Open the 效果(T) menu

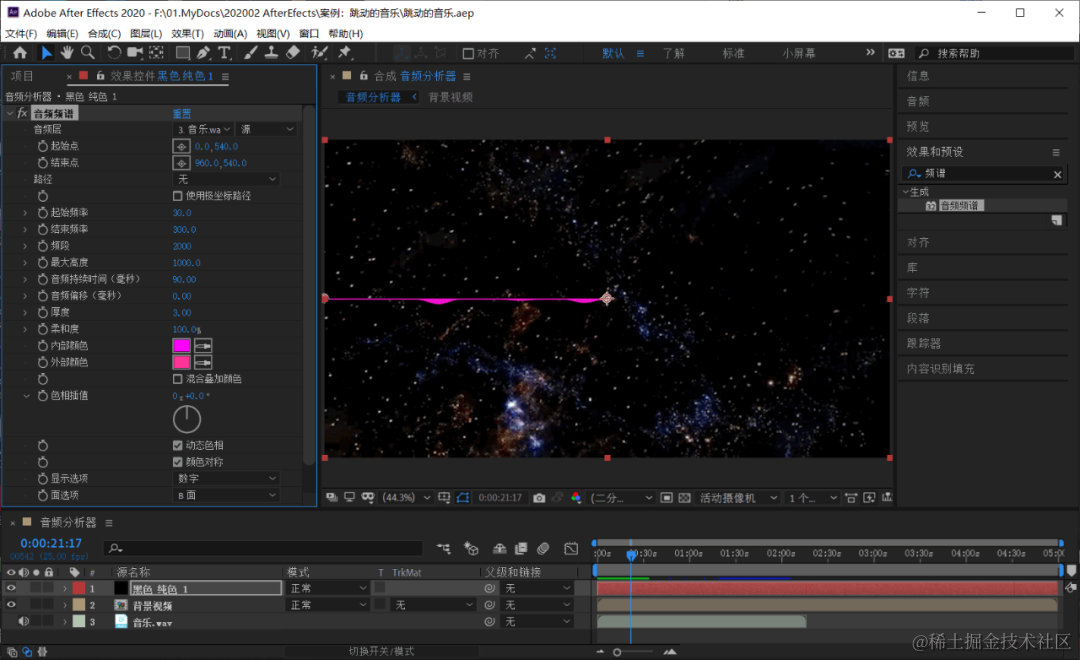tap(187, 33)
